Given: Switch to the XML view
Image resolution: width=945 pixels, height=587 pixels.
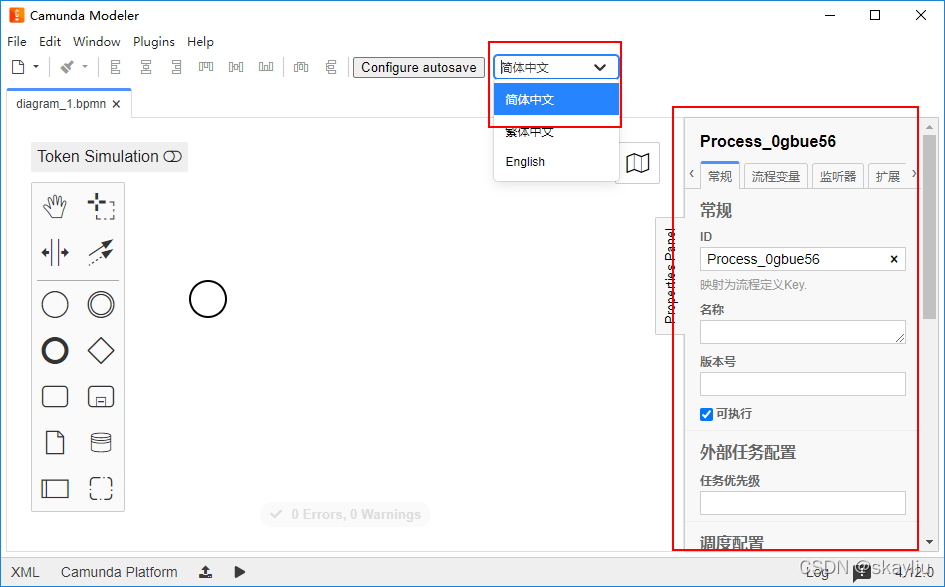Looking at the screenshot, I should [x=25, y=572].
